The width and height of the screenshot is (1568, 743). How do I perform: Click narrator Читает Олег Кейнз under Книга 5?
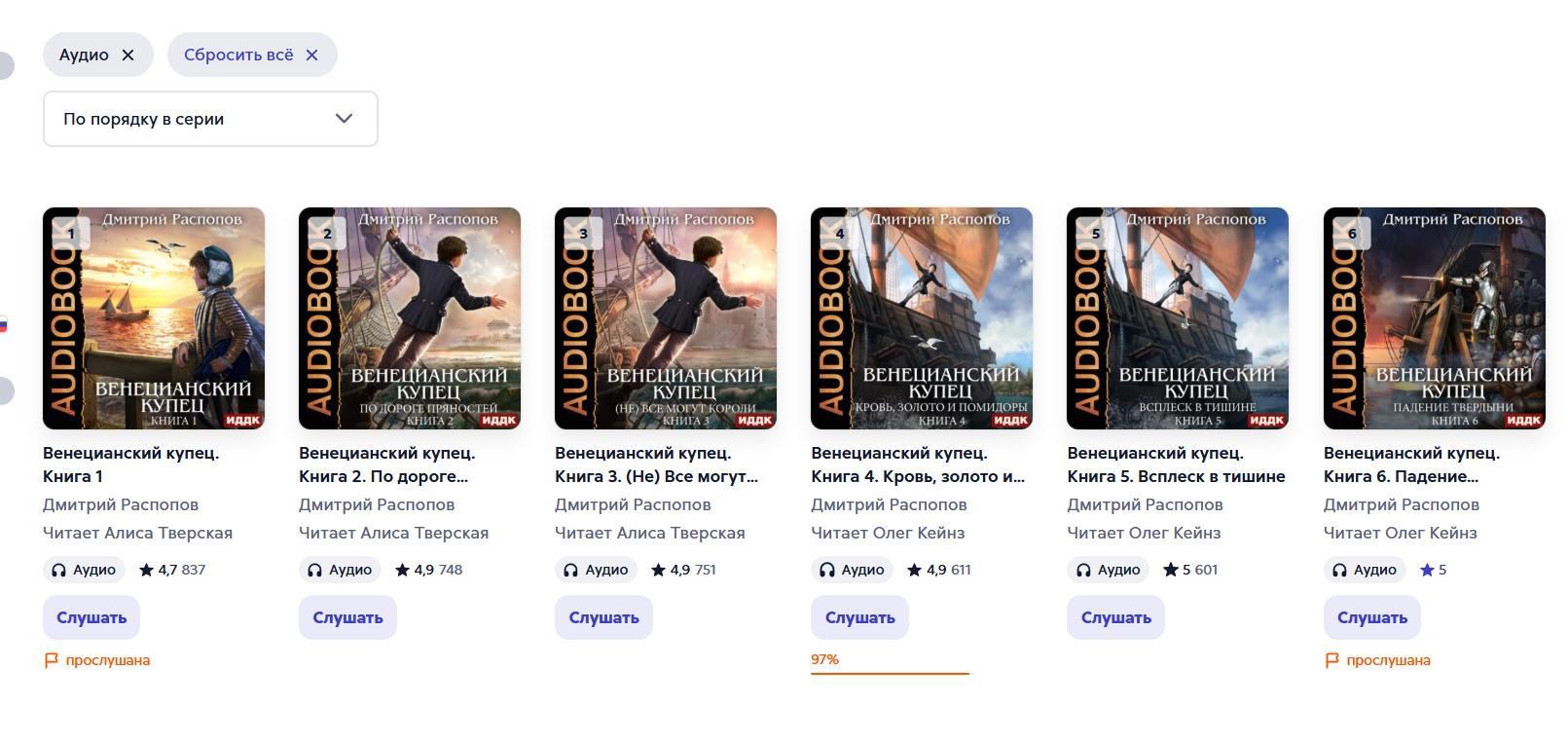(1144, 533)
